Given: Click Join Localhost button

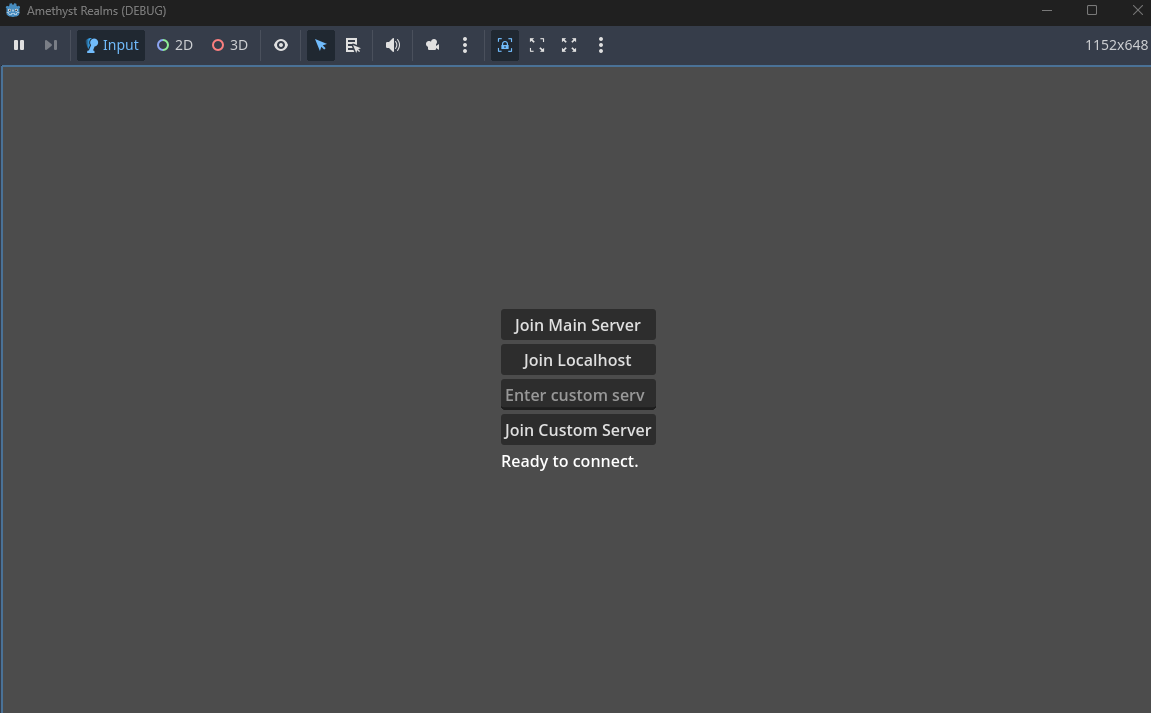Looking at the screenshot, I should [x=578, y=360].
